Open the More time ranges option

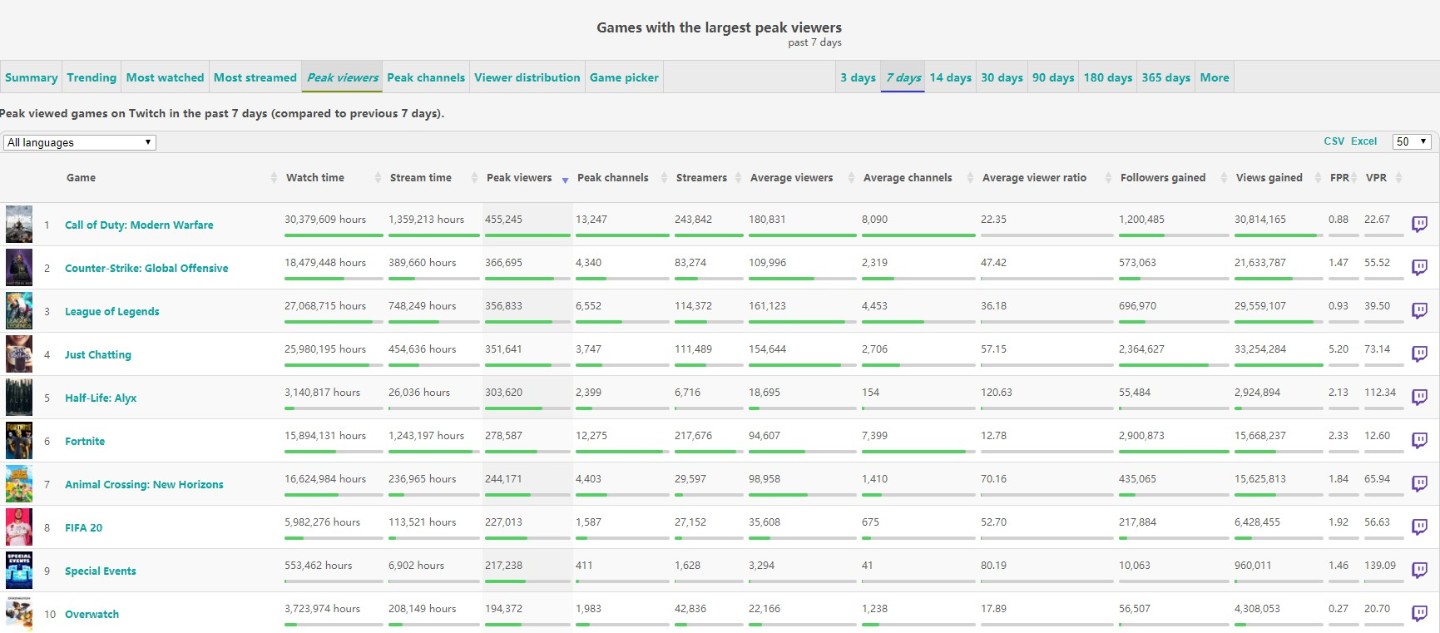1215,77
